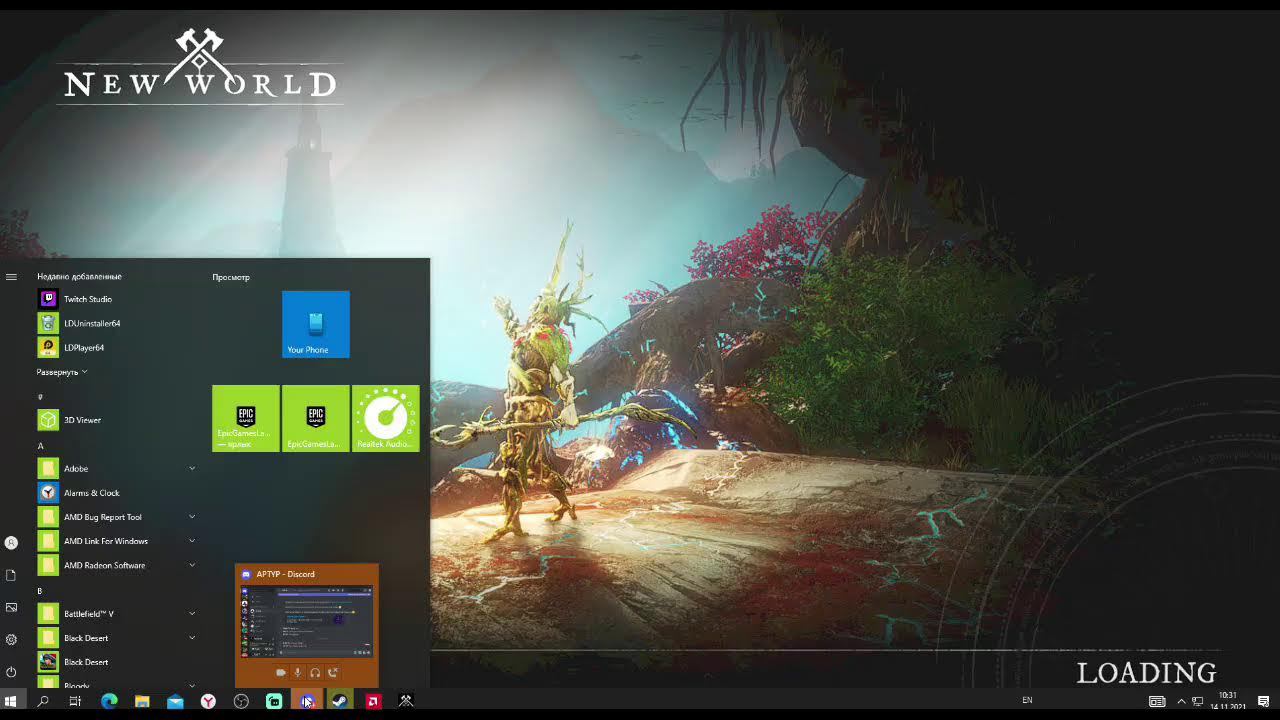This screenshot has height=720, width=1280.
Task: Click the Просмотр tile group title
Action: (231, 277)
